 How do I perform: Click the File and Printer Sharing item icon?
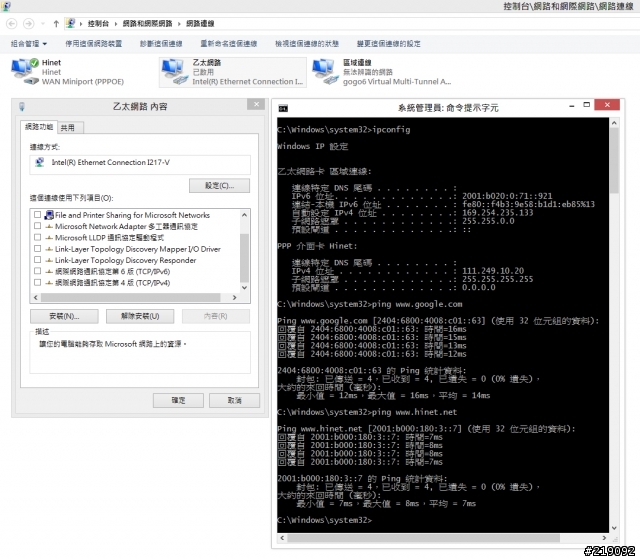pyautogui.click(x=49, y=215)
